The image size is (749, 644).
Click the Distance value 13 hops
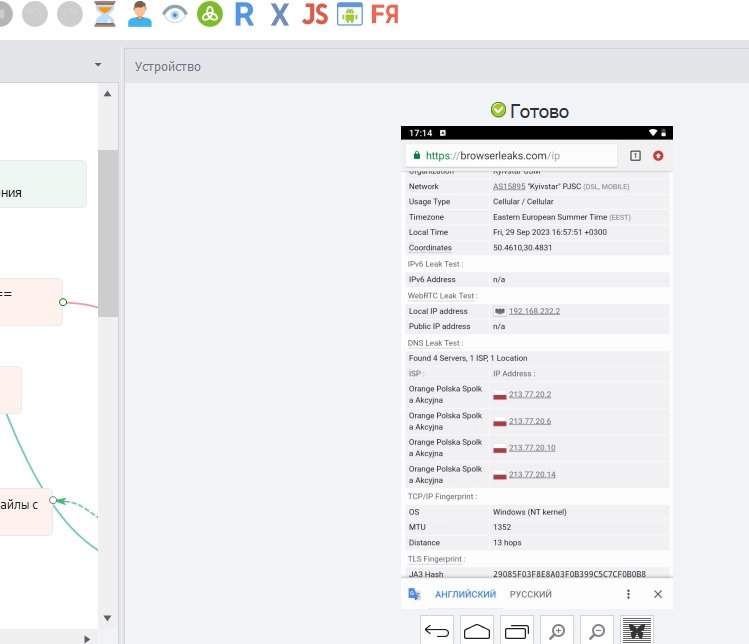[x=507, y=543]
